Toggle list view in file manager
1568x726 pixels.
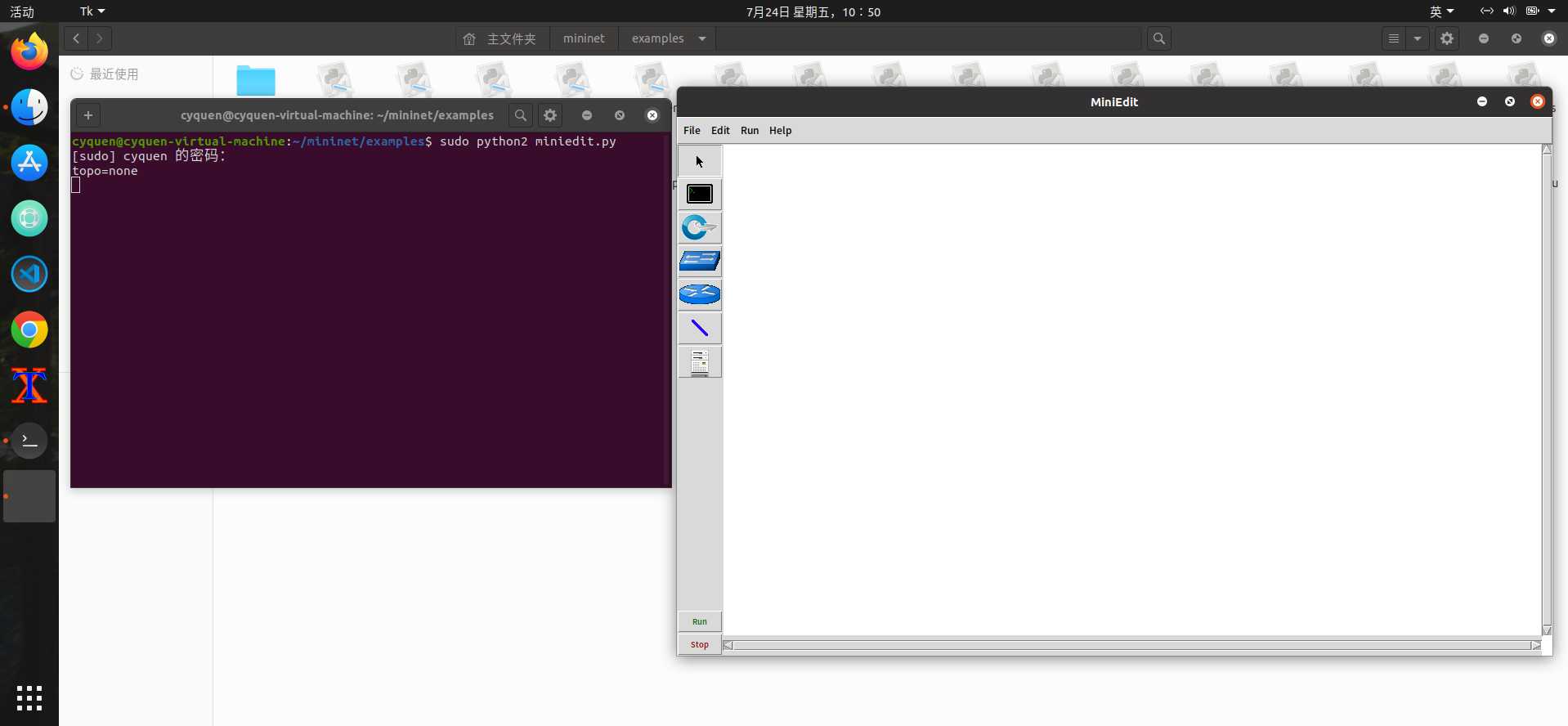pos(1394,38)
